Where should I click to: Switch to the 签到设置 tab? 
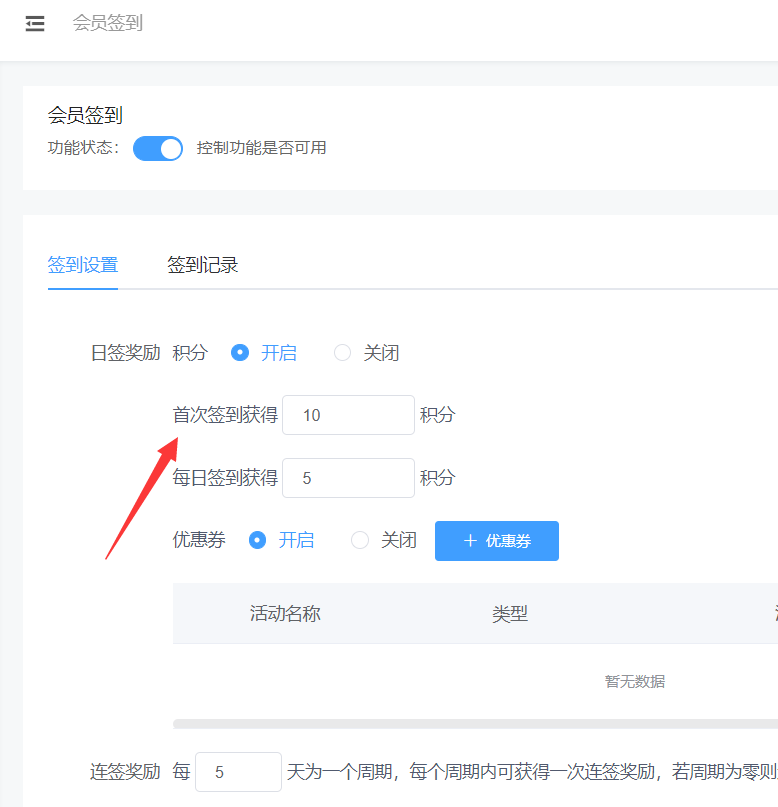point(83,265)
